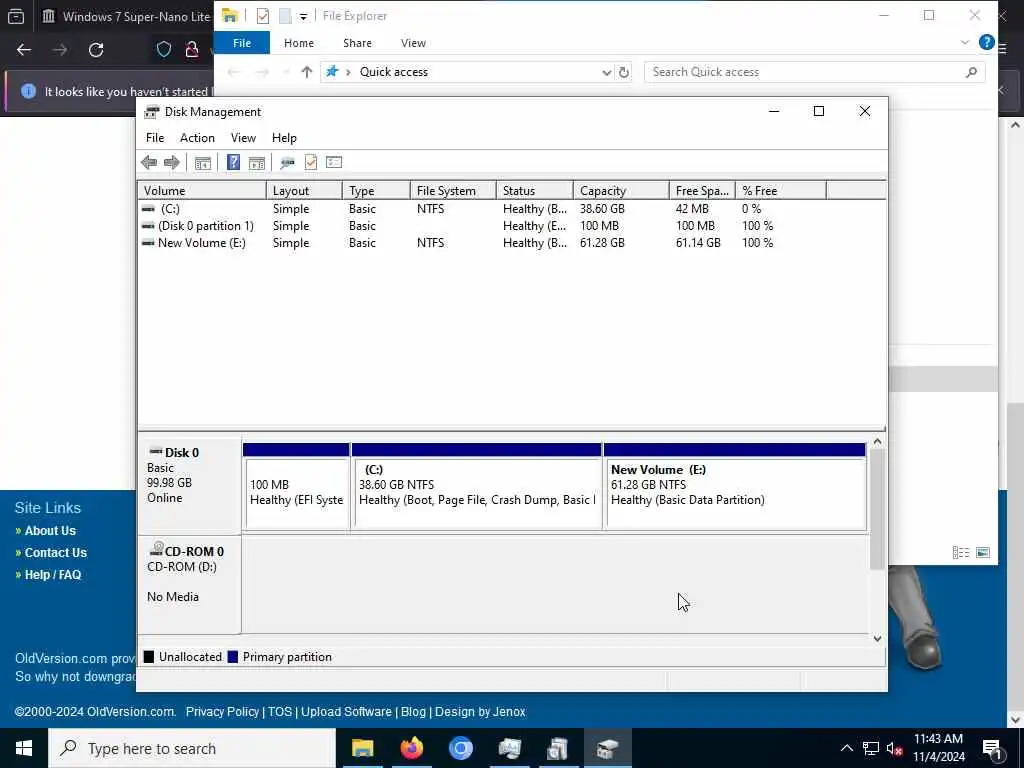Open Help via blue question-mark toolbar icon
Screen dimensions: 1024x768
233,162
